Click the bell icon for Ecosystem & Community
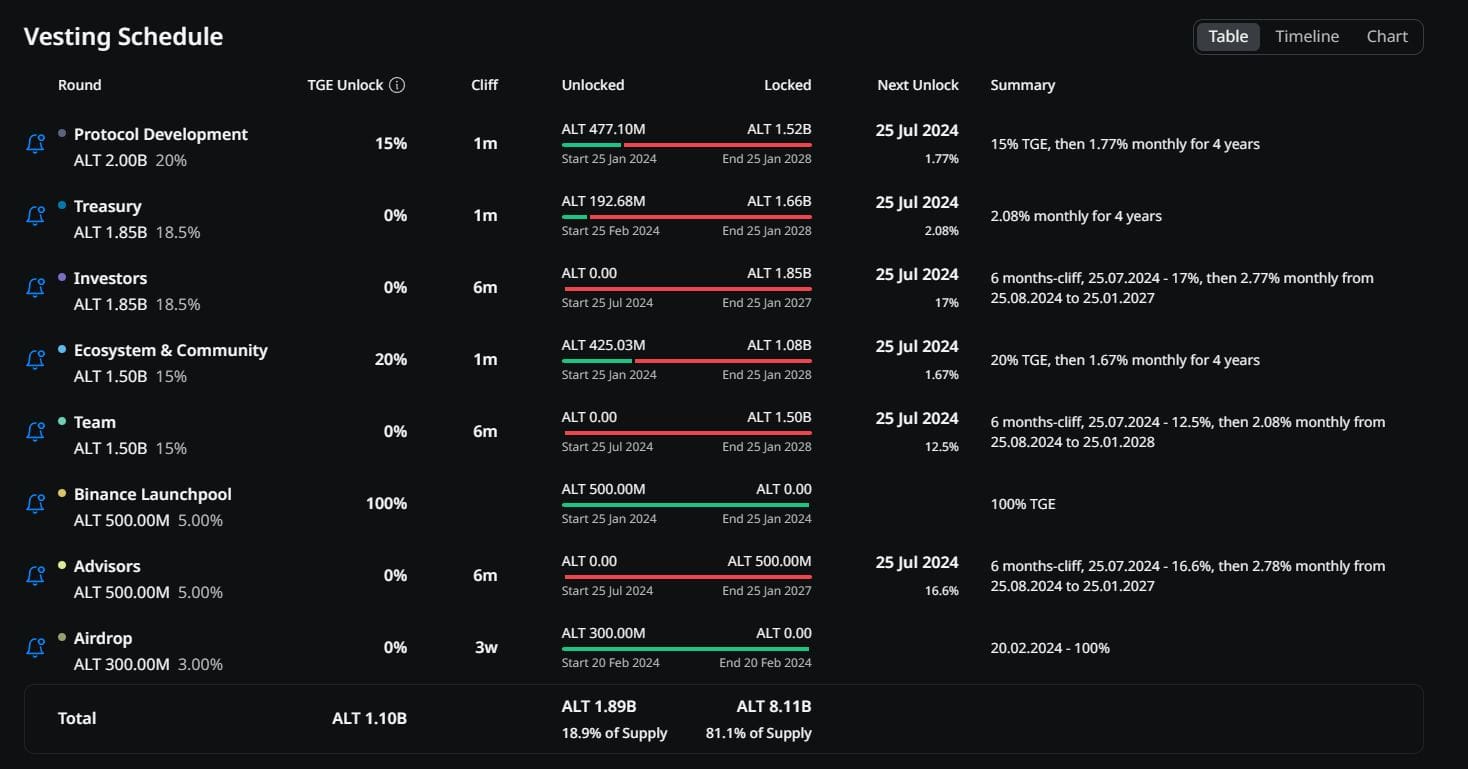1468x769 pixels. [x=35, y=359]
